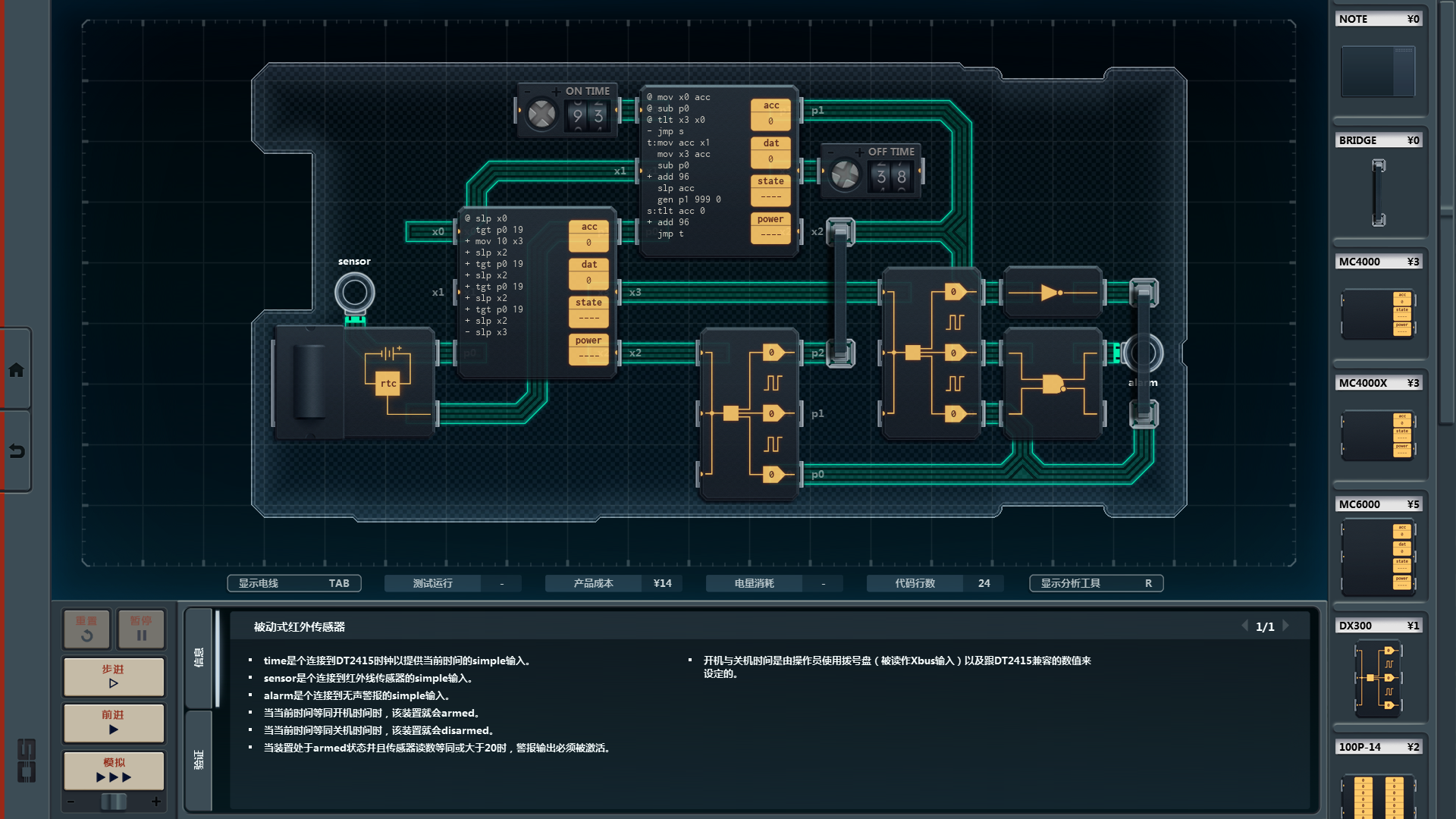The height and width of the screenshot is (819, 1456).
Task: Click the home icon on left sidebar
Action: (16, 370)
